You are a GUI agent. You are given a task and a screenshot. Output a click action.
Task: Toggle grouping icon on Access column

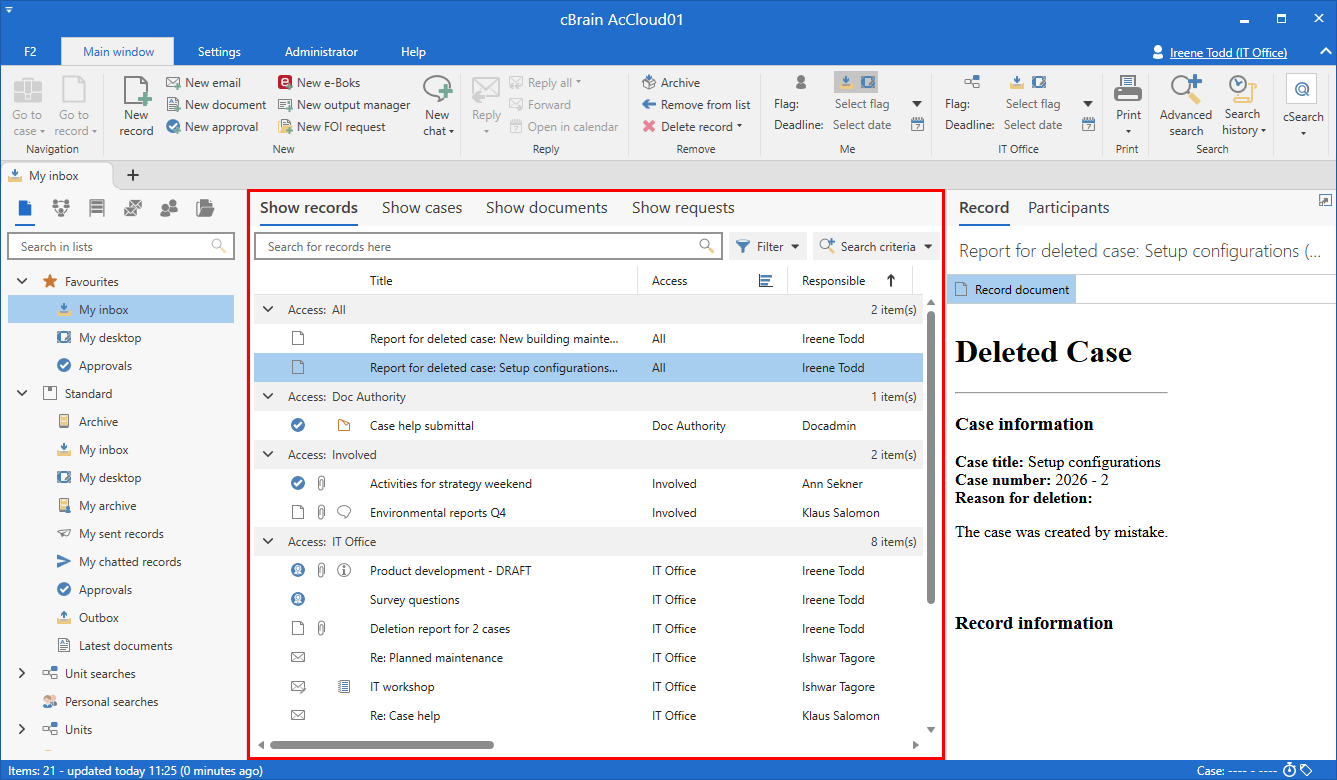[x=766, y=281]
